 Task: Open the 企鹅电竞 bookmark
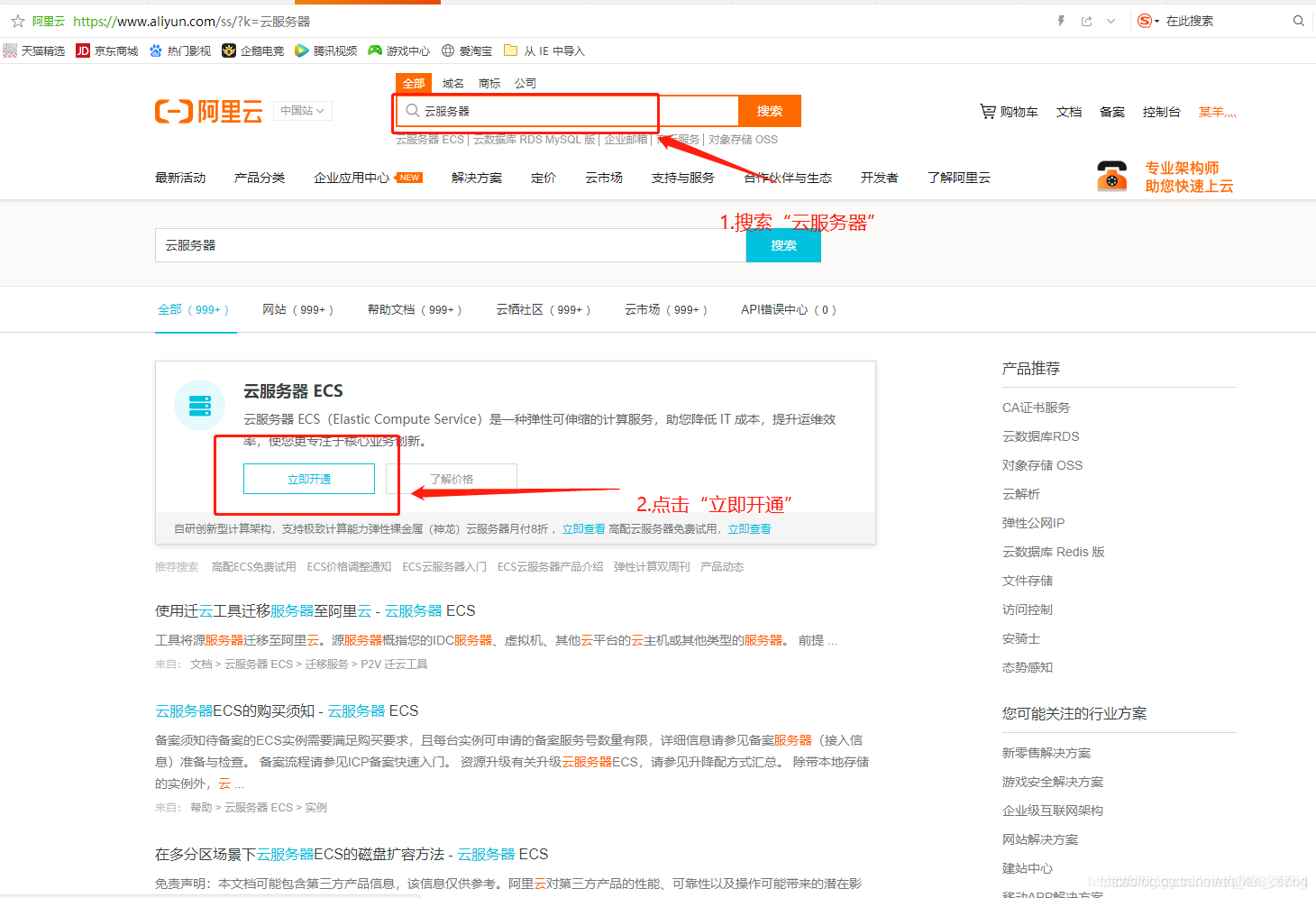click(253, 51)
